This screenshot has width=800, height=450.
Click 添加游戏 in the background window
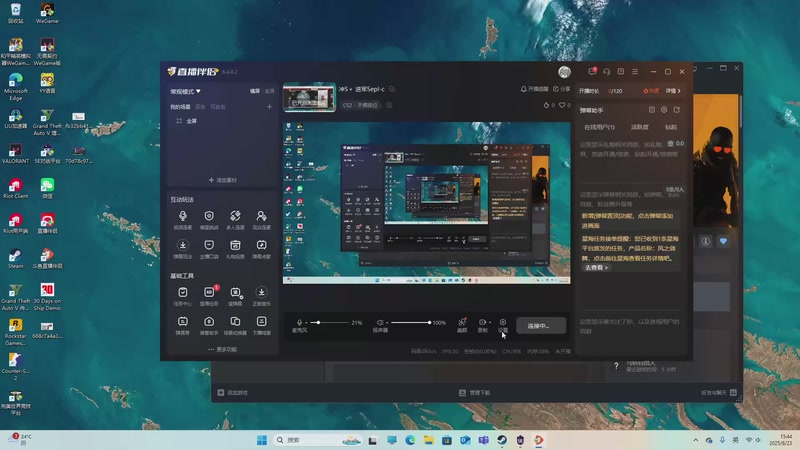[x=233, y=392]
